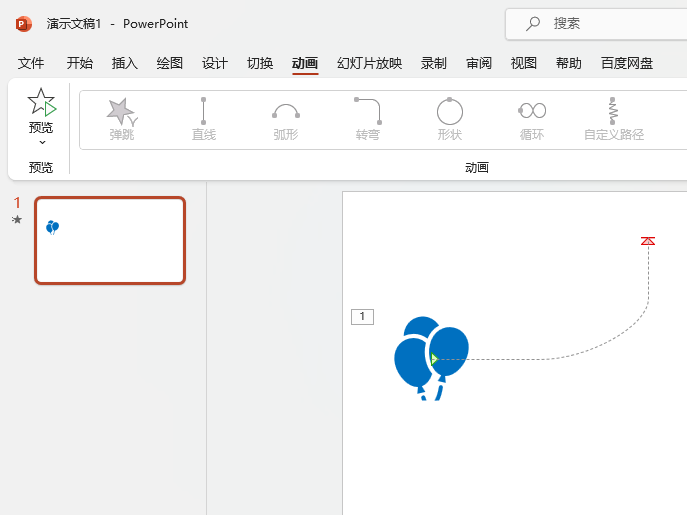The height and width of the screenshot is (515, 687).
Task: Select the Shape (形状) motion path
Action: click(x=450, y=119)
